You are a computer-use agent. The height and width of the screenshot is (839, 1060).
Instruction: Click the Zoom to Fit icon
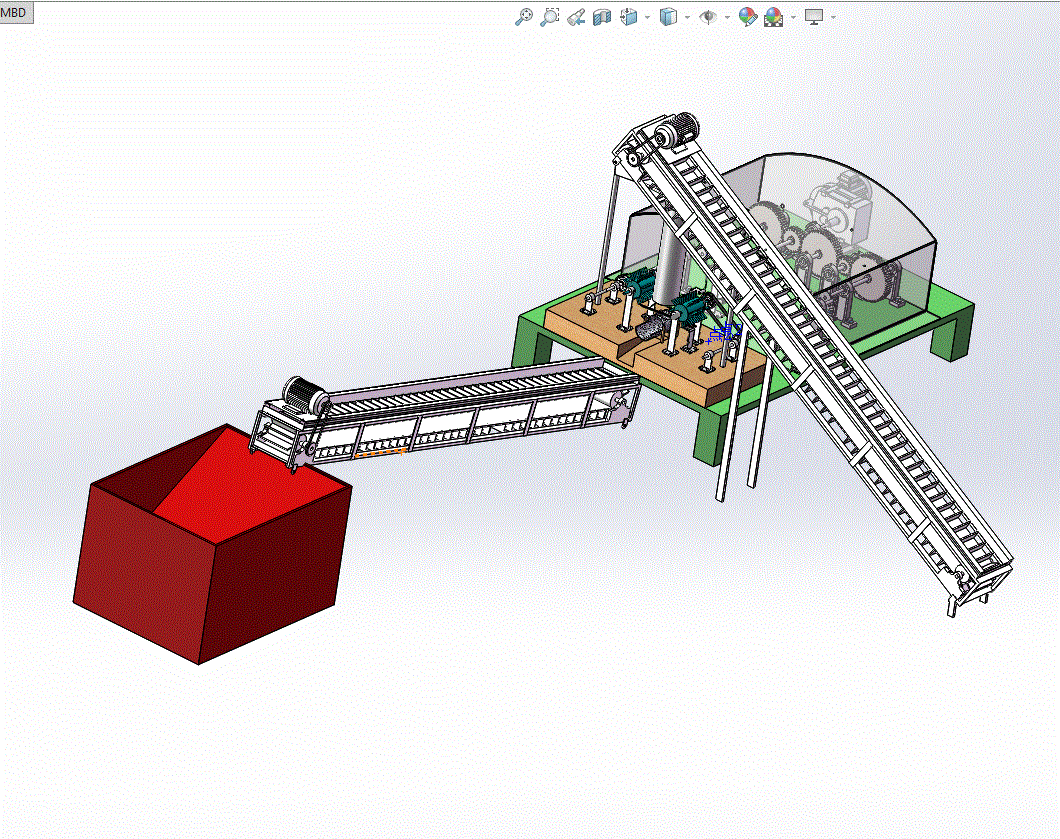pos(523,17)
